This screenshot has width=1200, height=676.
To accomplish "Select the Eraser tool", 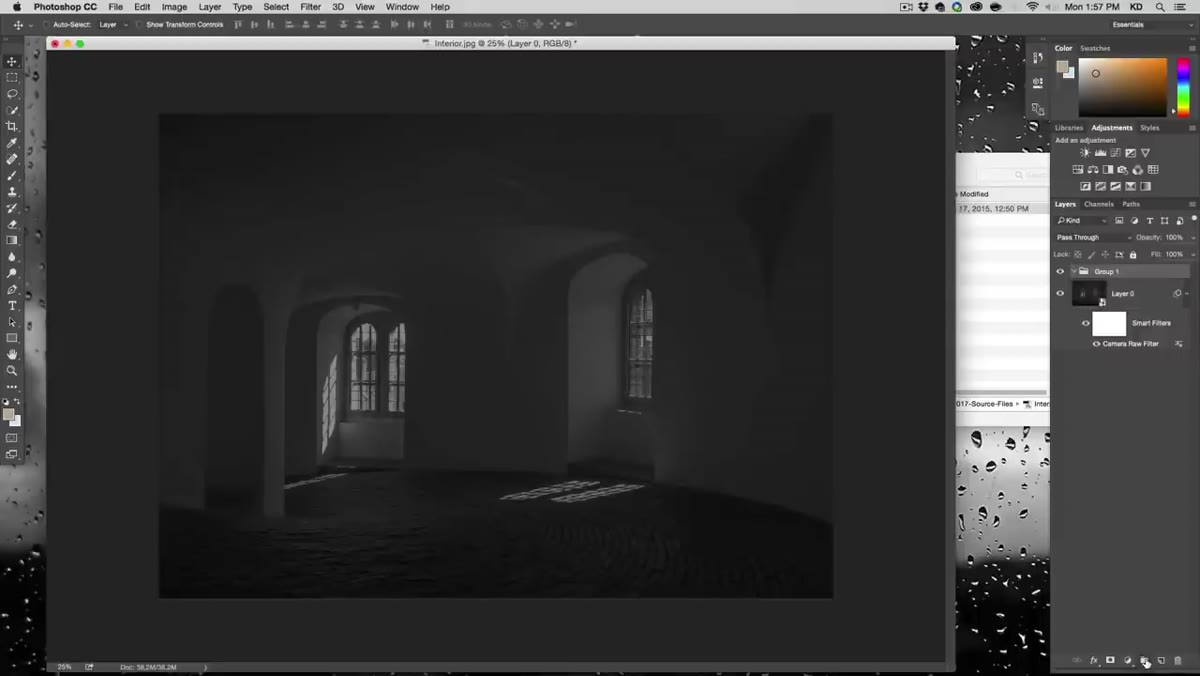I will coord(12,224).
